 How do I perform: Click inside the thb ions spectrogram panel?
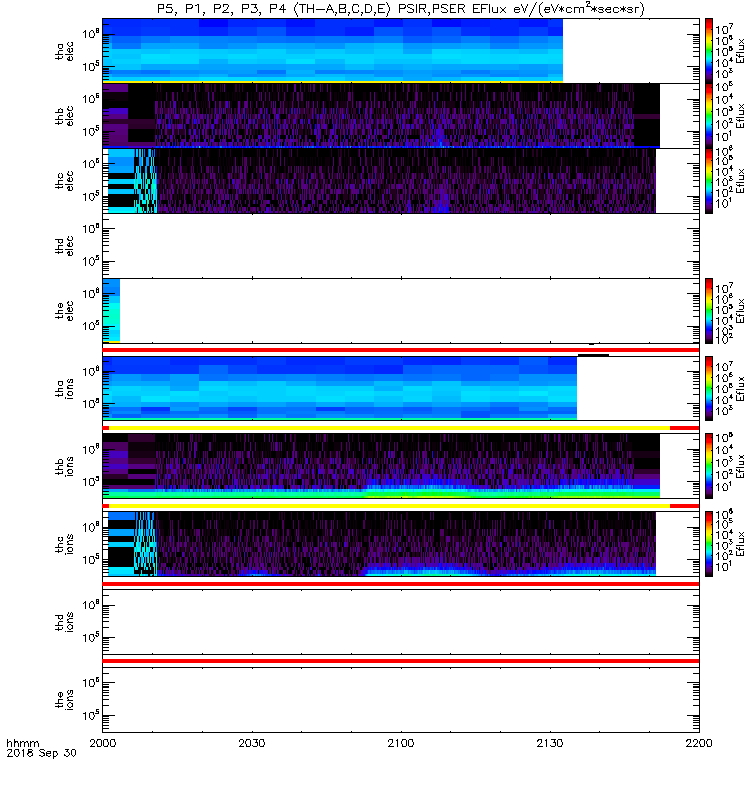(x=381, y=466)
